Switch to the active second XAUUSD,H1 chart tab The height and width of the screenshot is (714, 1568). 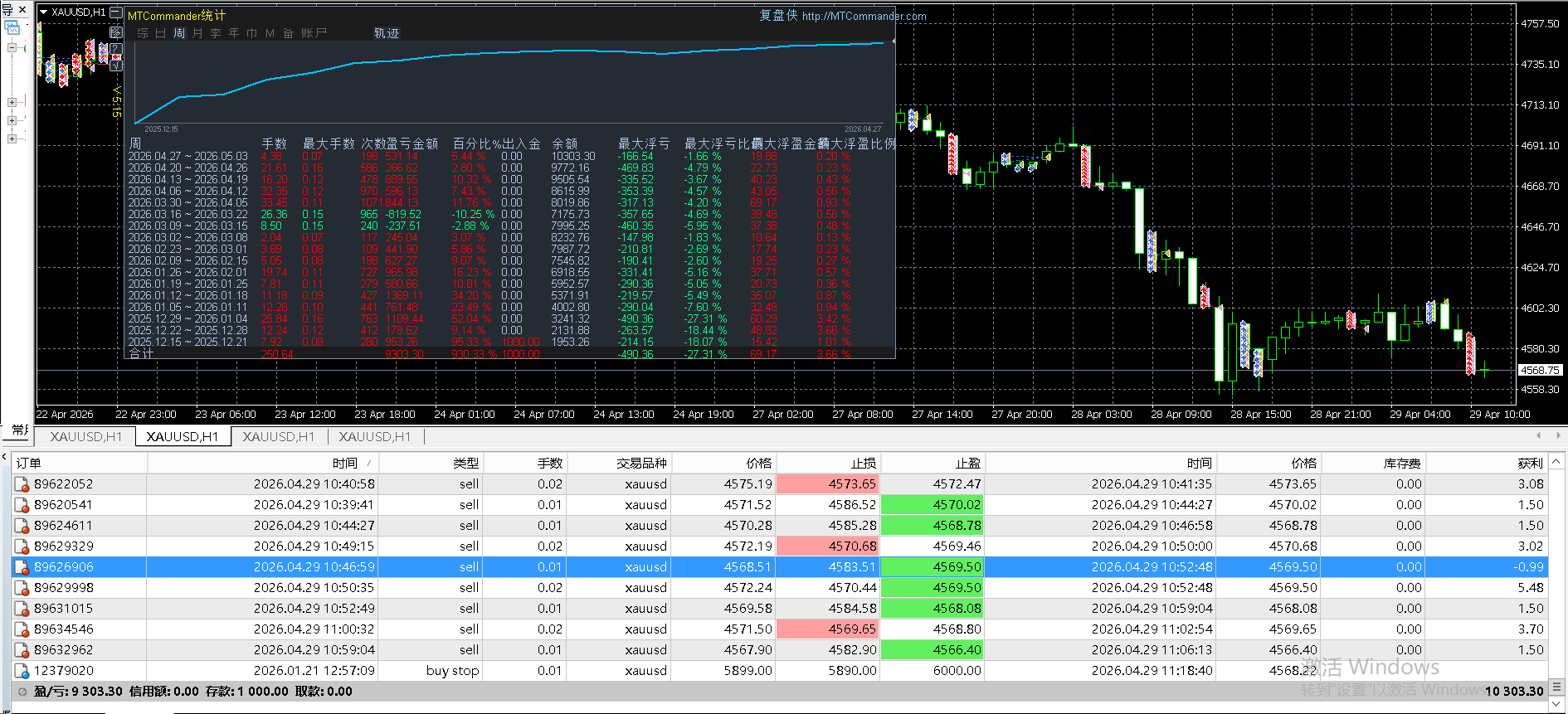click(183, 437)
